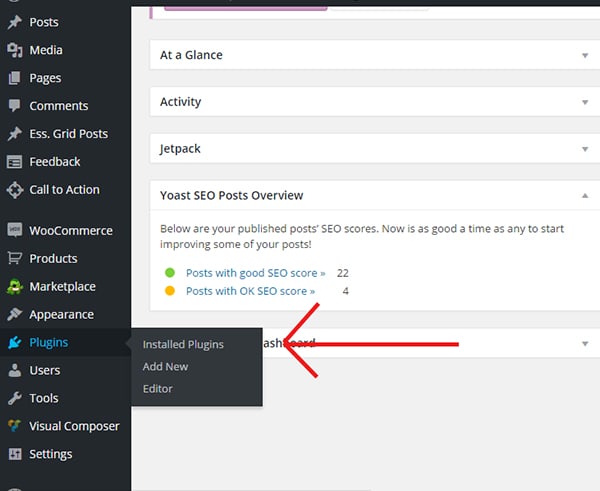
Task: Click the Plugins plug icon
Action: [x=15, y=343]
